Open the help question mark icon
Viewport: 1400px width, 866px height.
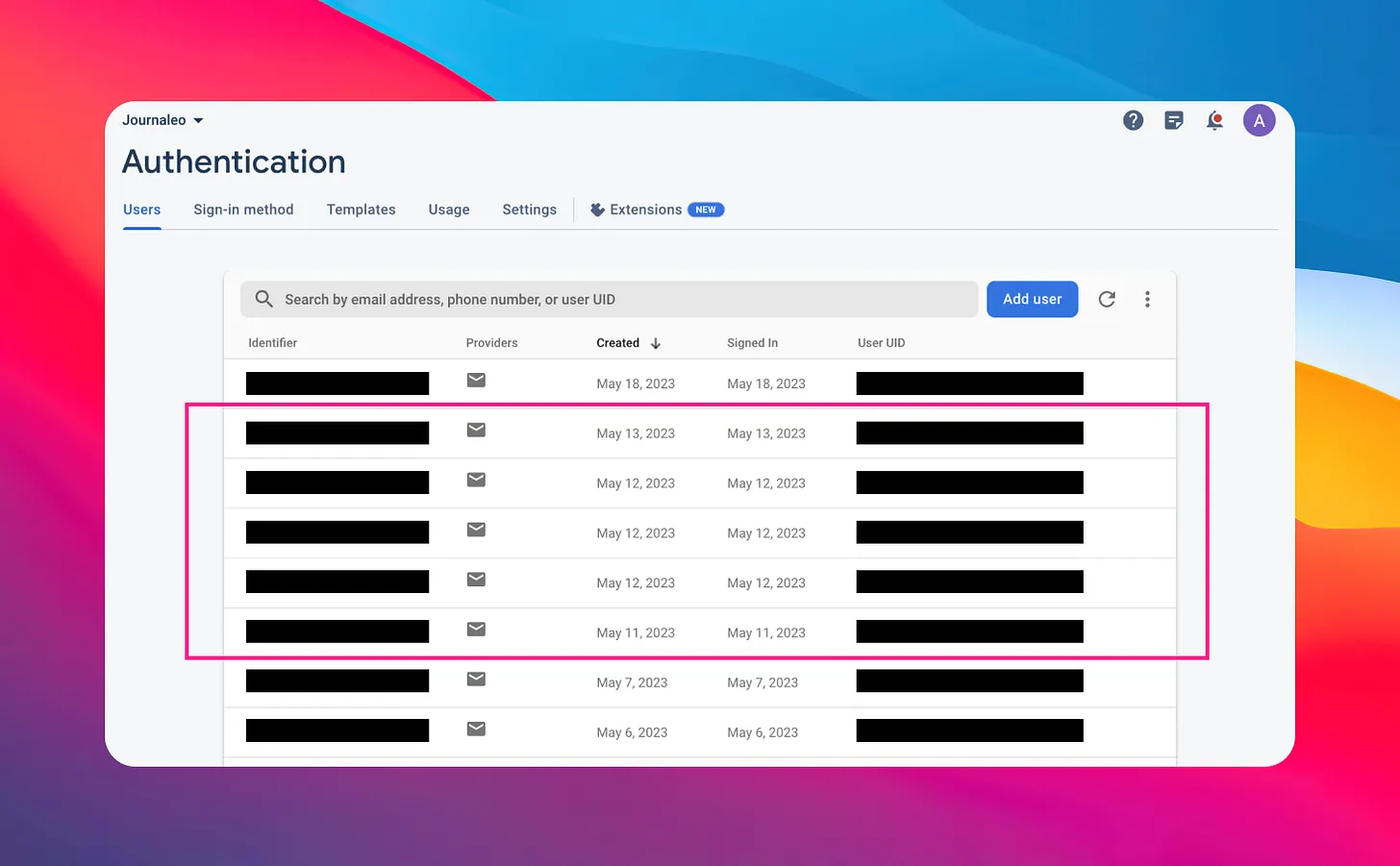point(1134,120)
